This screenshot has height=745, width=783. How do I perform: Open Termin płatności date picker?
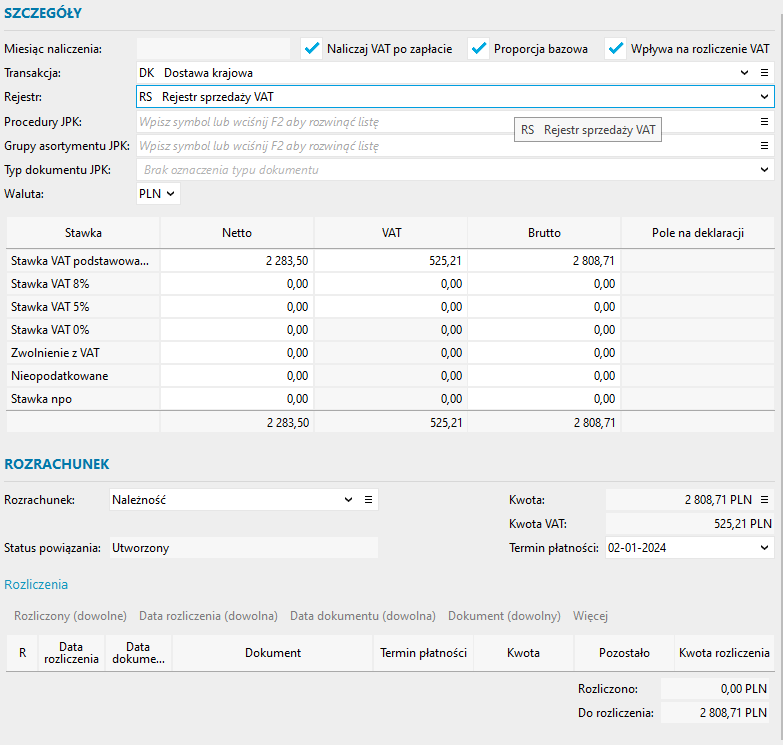pyautogui.click(x=764, y=548)
